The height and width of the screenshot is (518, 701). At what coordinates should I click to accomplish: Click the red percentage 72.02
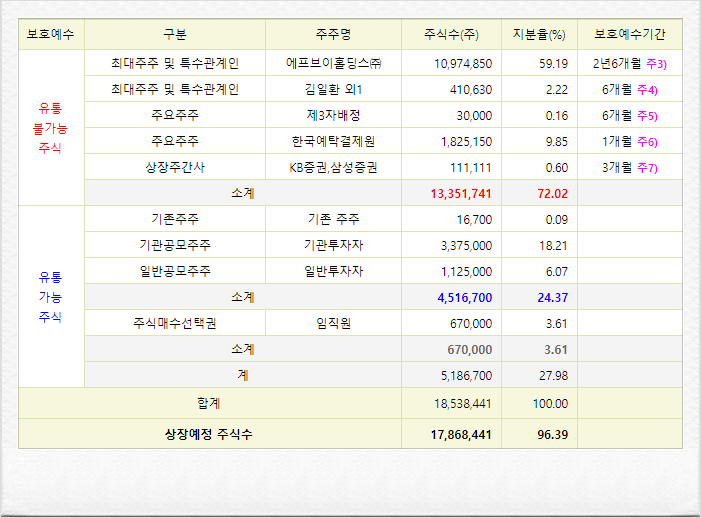point(552,193)
